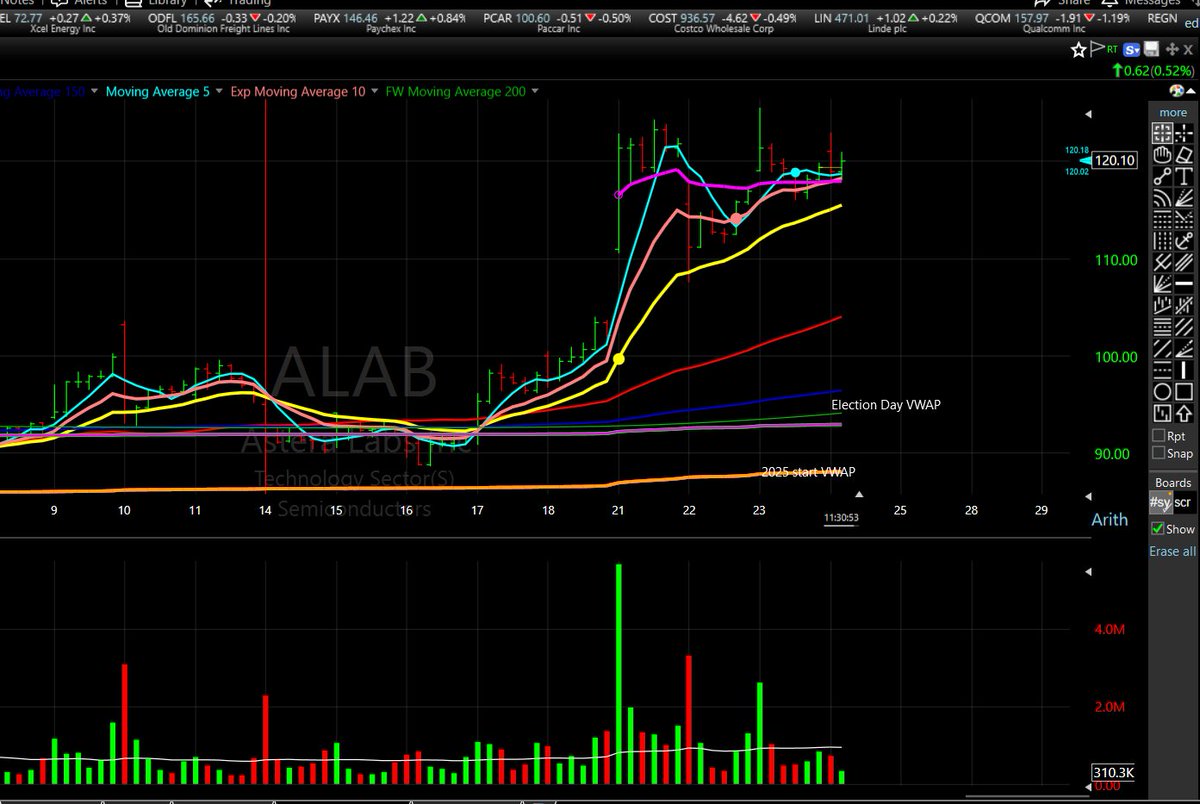The height and width of the screenshot is (804, 1200).
Task: Click the flag icon beside RT
Action: pos(1096,48)
